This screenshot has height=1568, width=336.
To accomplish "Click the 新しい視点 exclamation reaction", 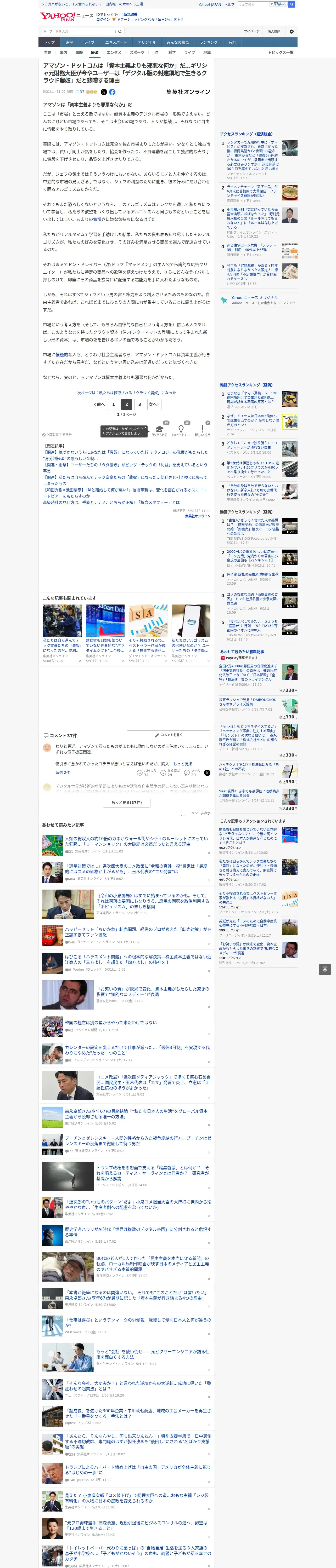I will click(203, 429).
